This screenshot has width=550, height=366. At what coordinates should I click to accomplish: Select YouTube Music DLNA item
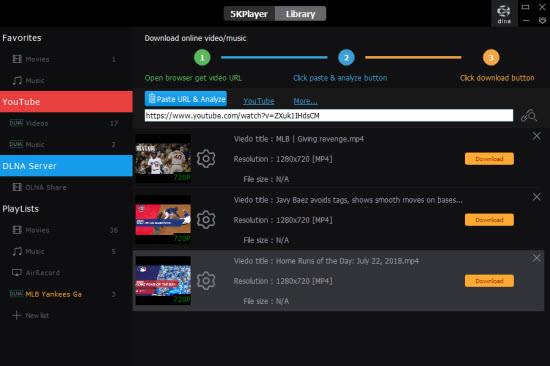coord(66,144)
